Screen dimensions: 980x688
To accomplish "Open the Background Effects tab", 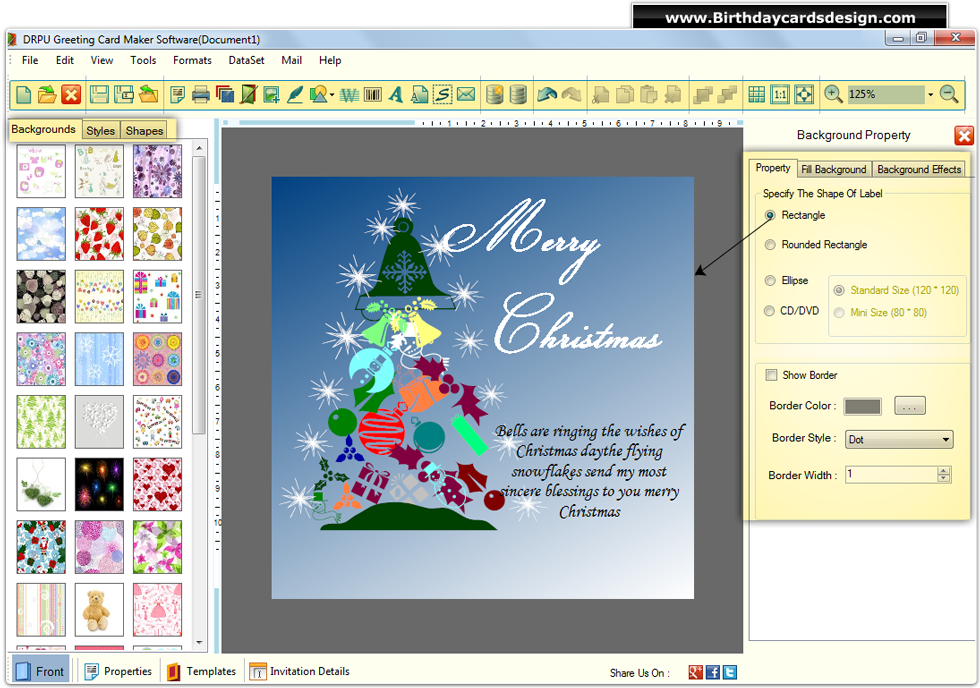I will (x=919, y=169).
